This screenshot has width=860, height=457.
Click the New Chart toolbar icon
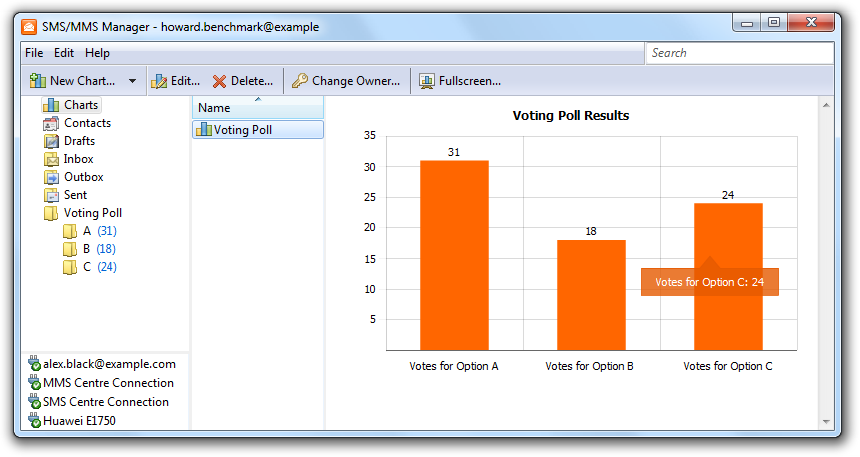tap(38, 81)
